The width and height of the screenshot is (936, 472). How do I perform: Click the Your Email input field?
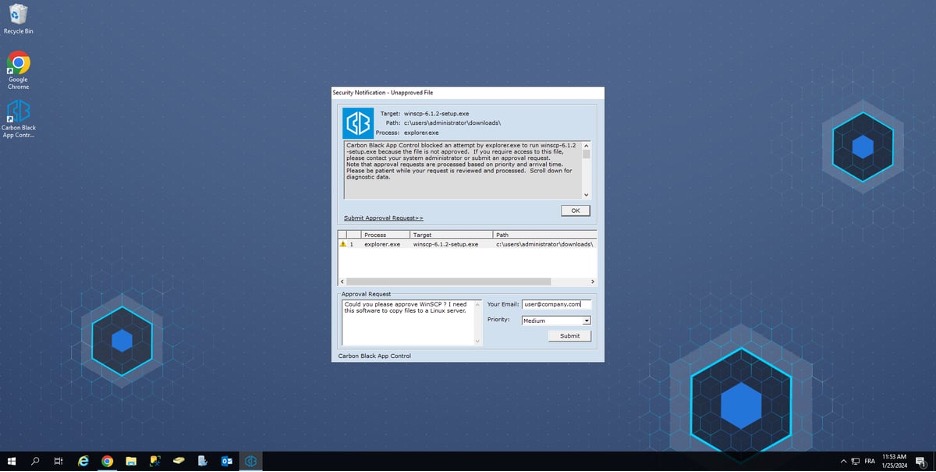pos(556,304)
